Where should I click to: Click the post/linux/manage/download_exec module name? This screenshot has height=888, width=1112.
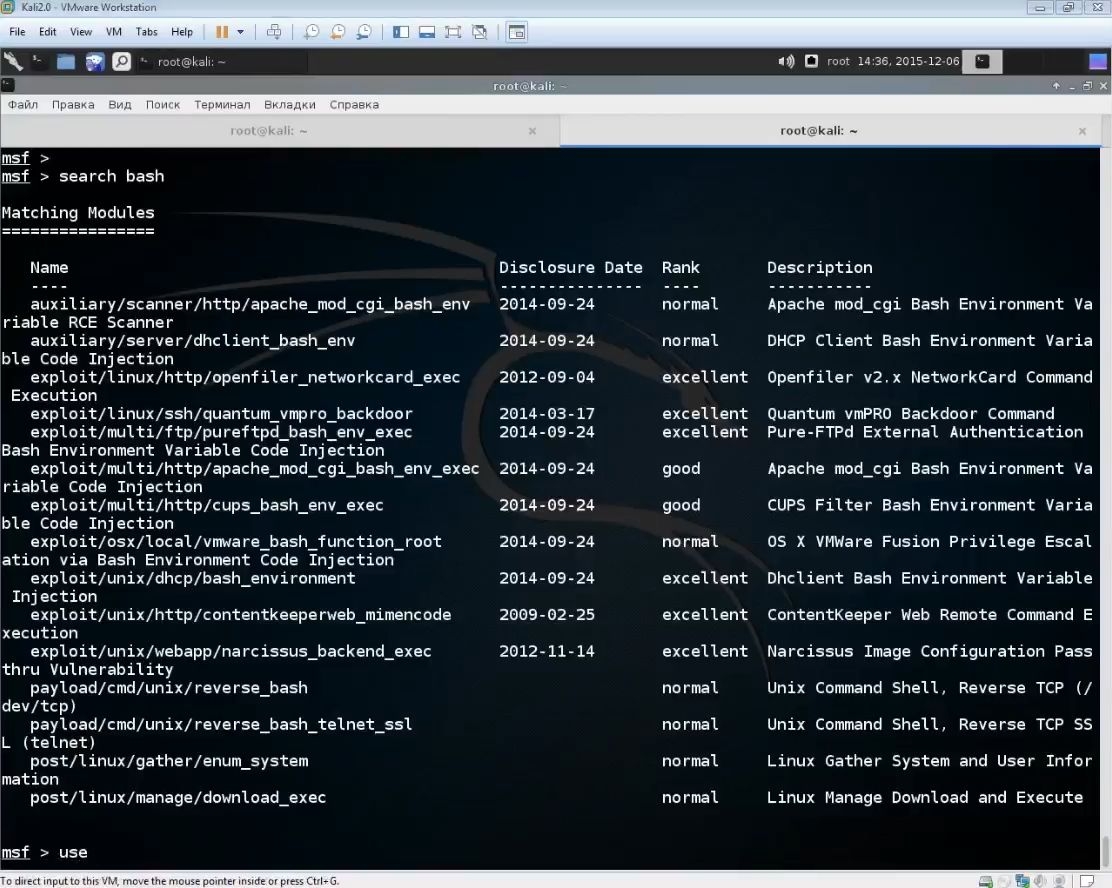(178, 797)
